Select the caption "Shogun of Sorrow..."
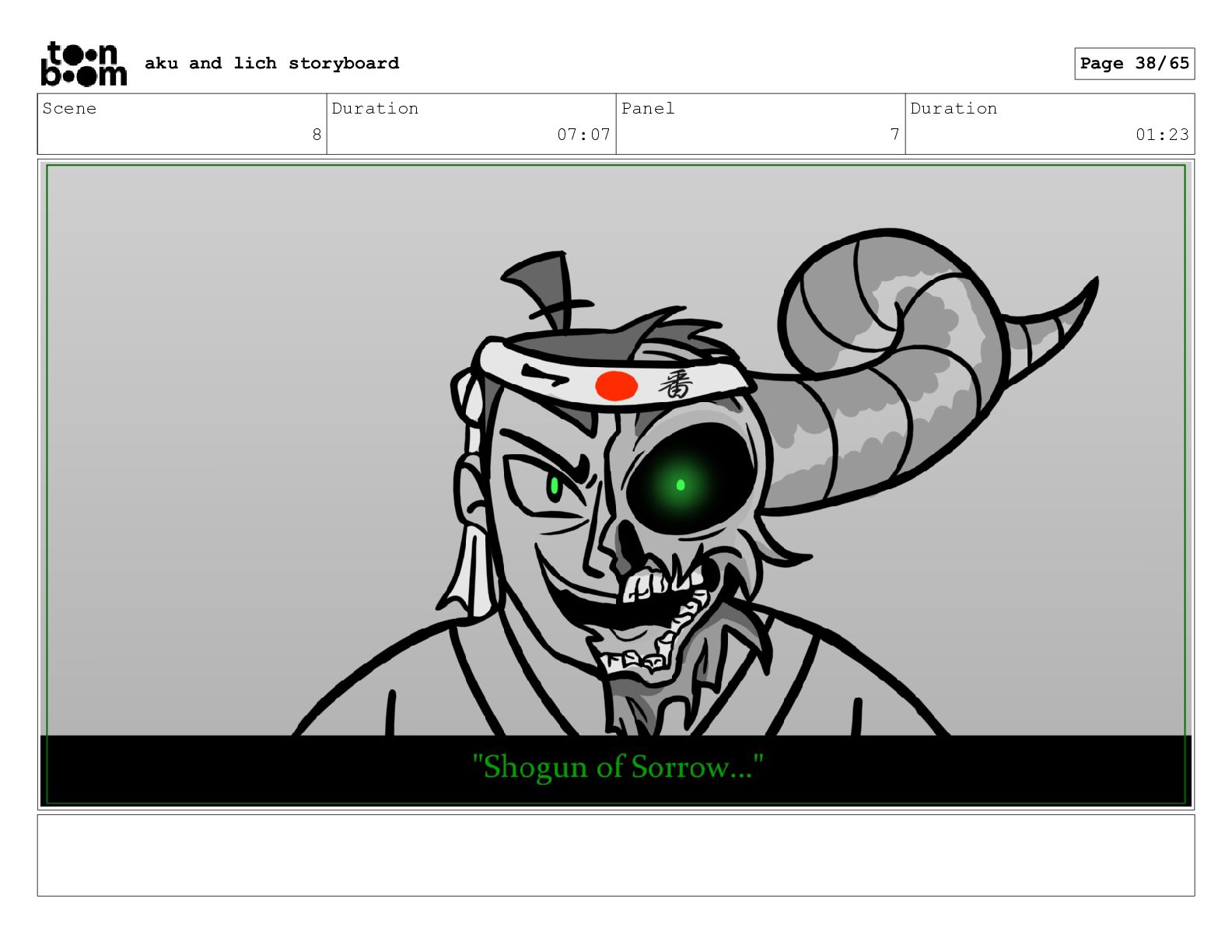This screenshot has height=952, width=1232. coord(618,768)
